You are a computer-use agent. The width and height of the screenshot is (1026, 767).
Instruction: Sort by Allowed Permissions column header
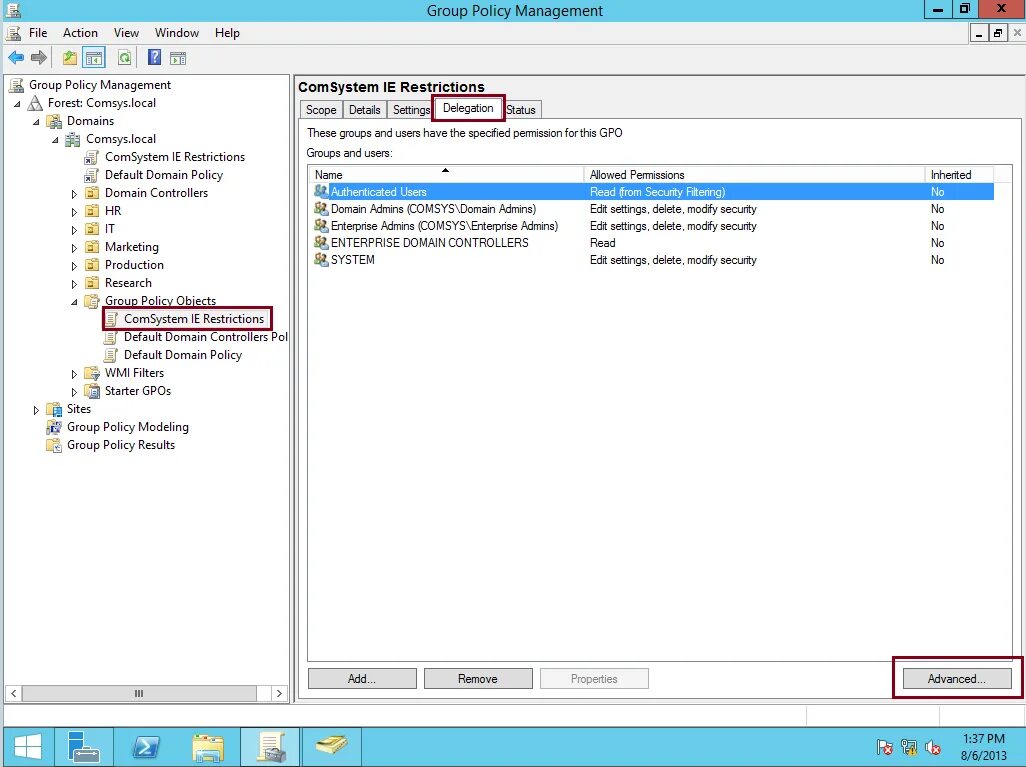click(x=754, y=174)
